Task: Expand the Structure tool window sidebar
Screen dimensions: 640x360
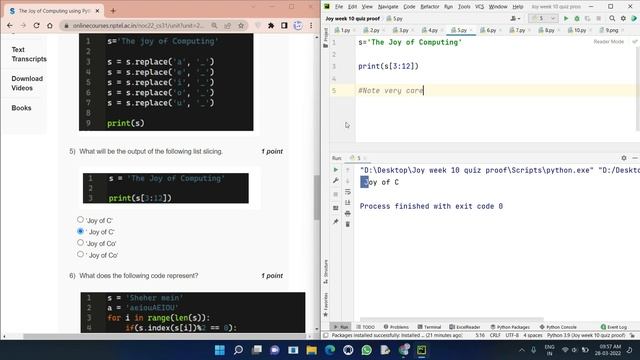Action: coord(325,272)
